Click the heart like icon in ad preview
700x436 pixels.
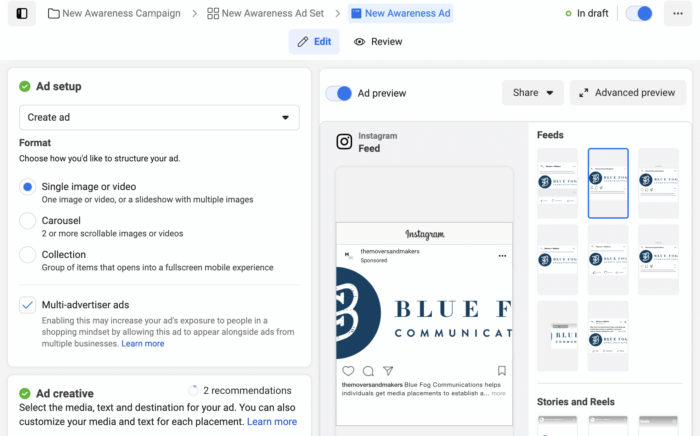coord(348,371)
